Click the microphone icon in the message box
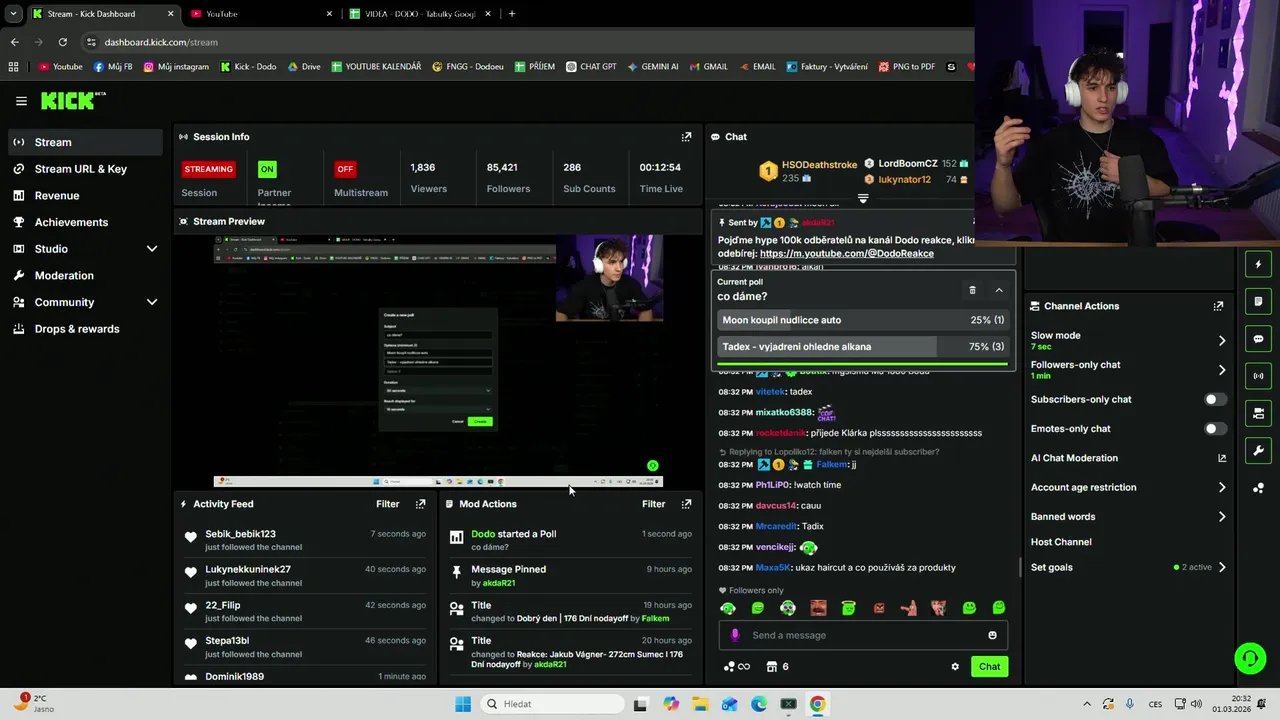 [x=735, y=635]
